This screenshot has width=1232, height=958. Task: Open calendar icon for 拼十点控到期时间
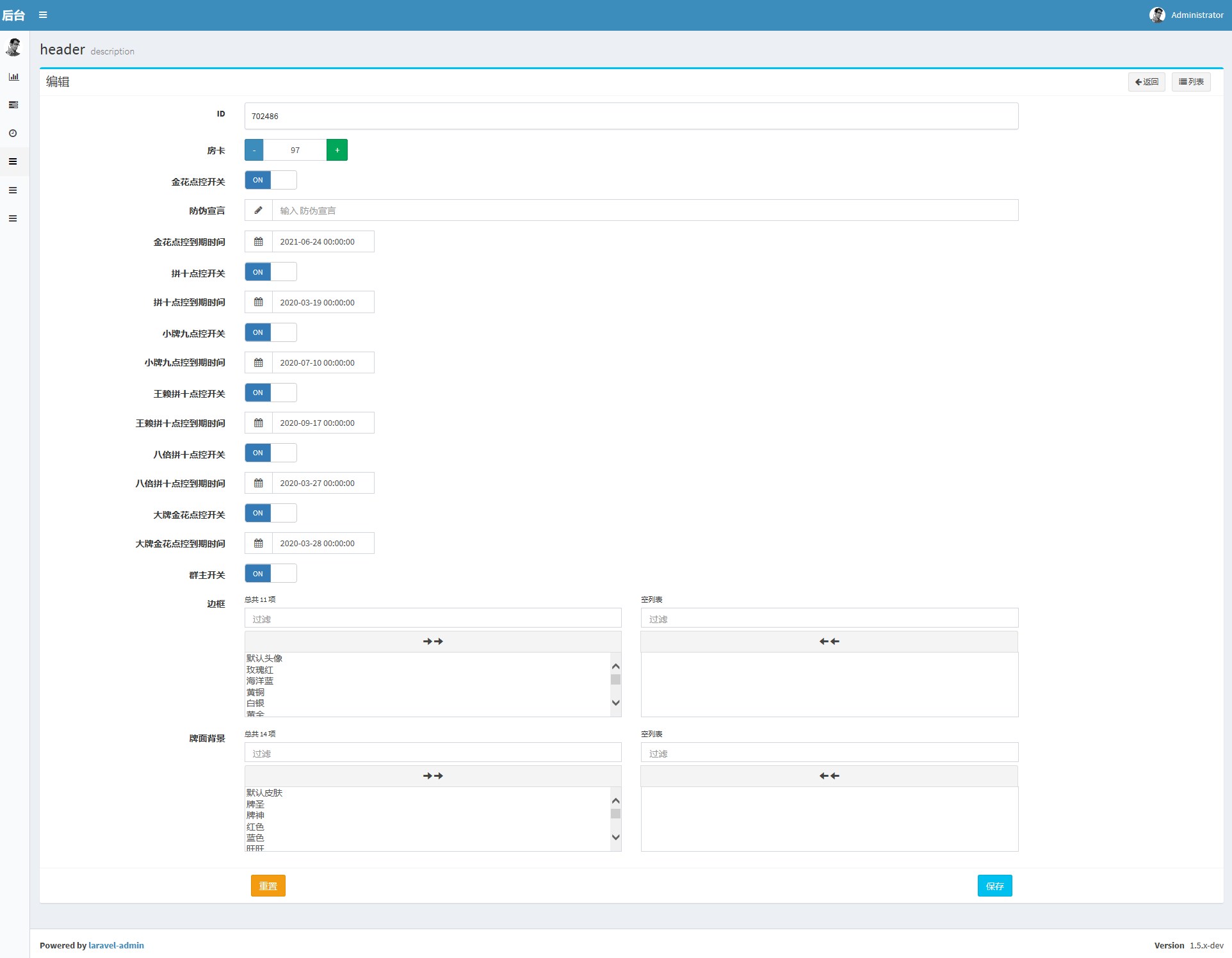coord(259,302)
